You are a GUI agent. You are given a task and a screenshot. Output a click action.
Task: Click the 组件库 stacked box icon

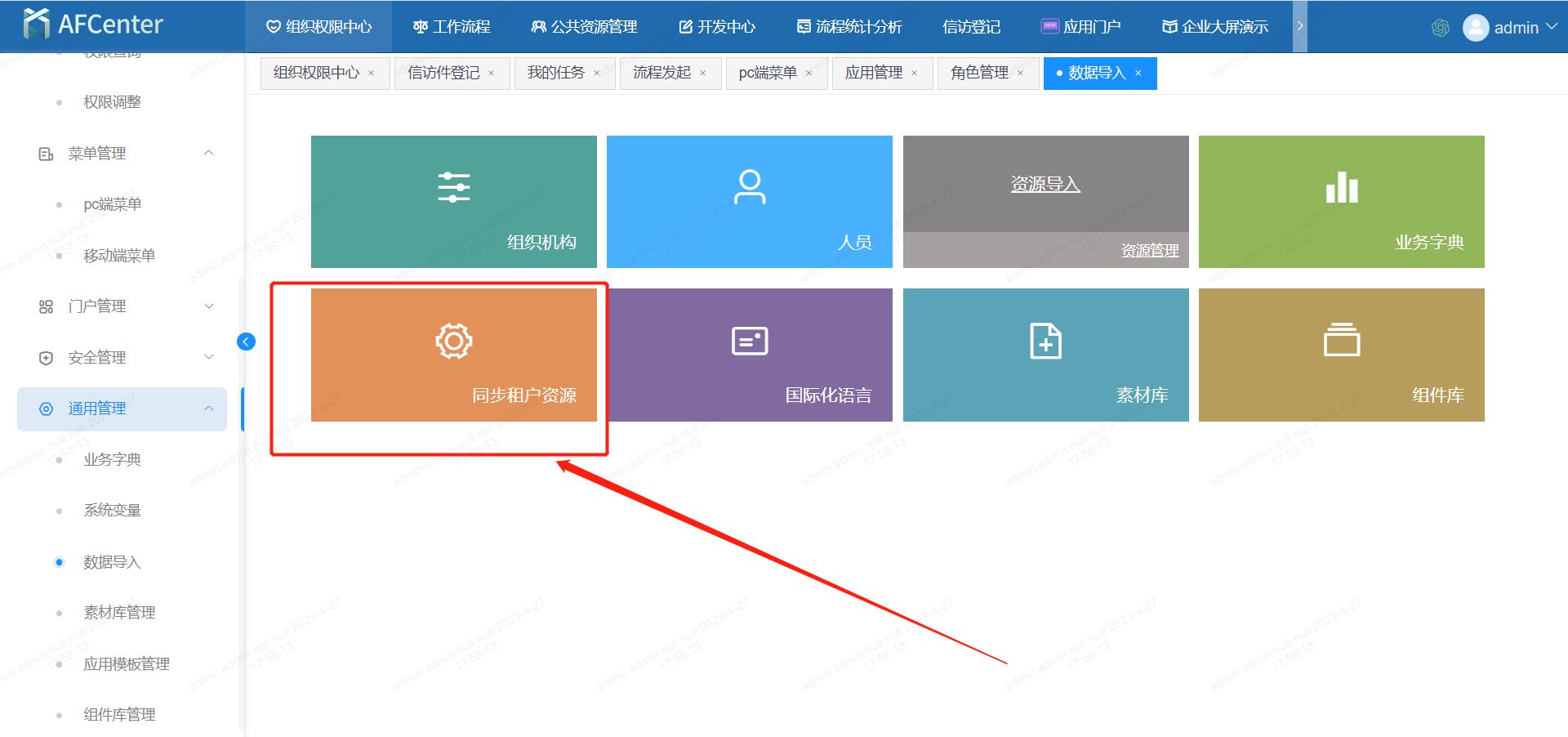coord(1341,341)
